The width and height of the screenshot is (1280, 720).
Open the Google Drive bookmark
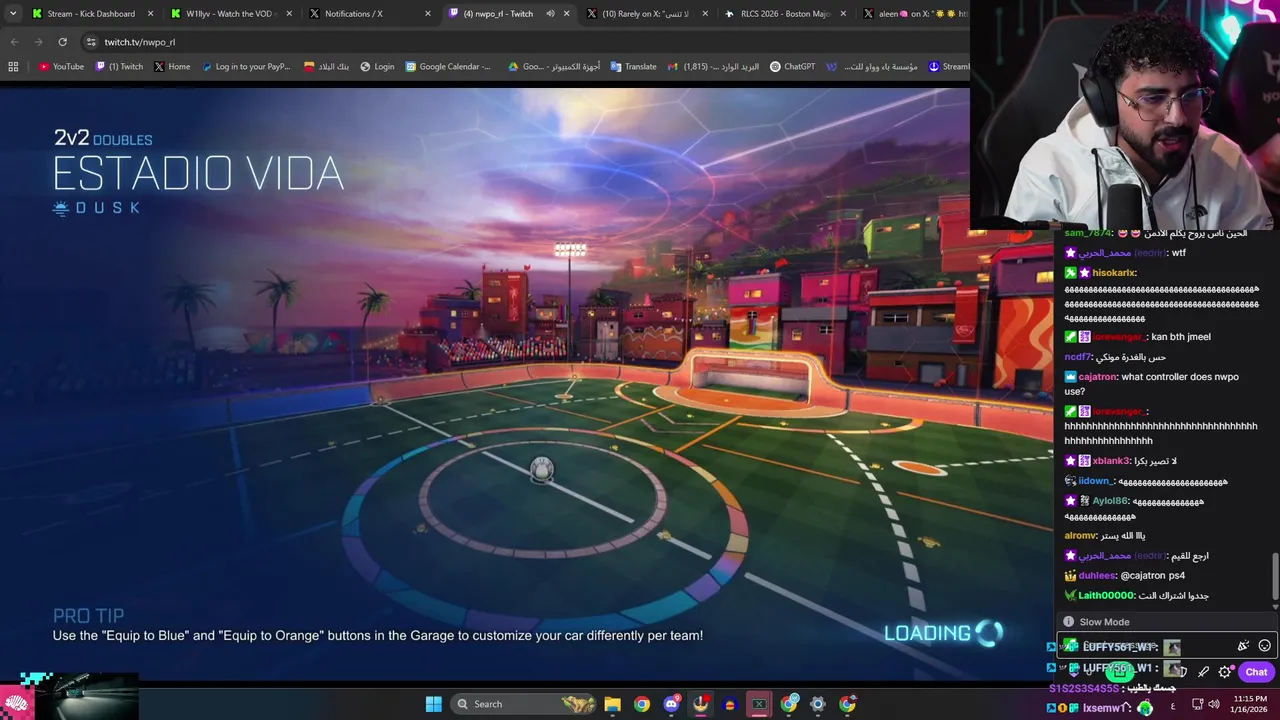(554, 67)
